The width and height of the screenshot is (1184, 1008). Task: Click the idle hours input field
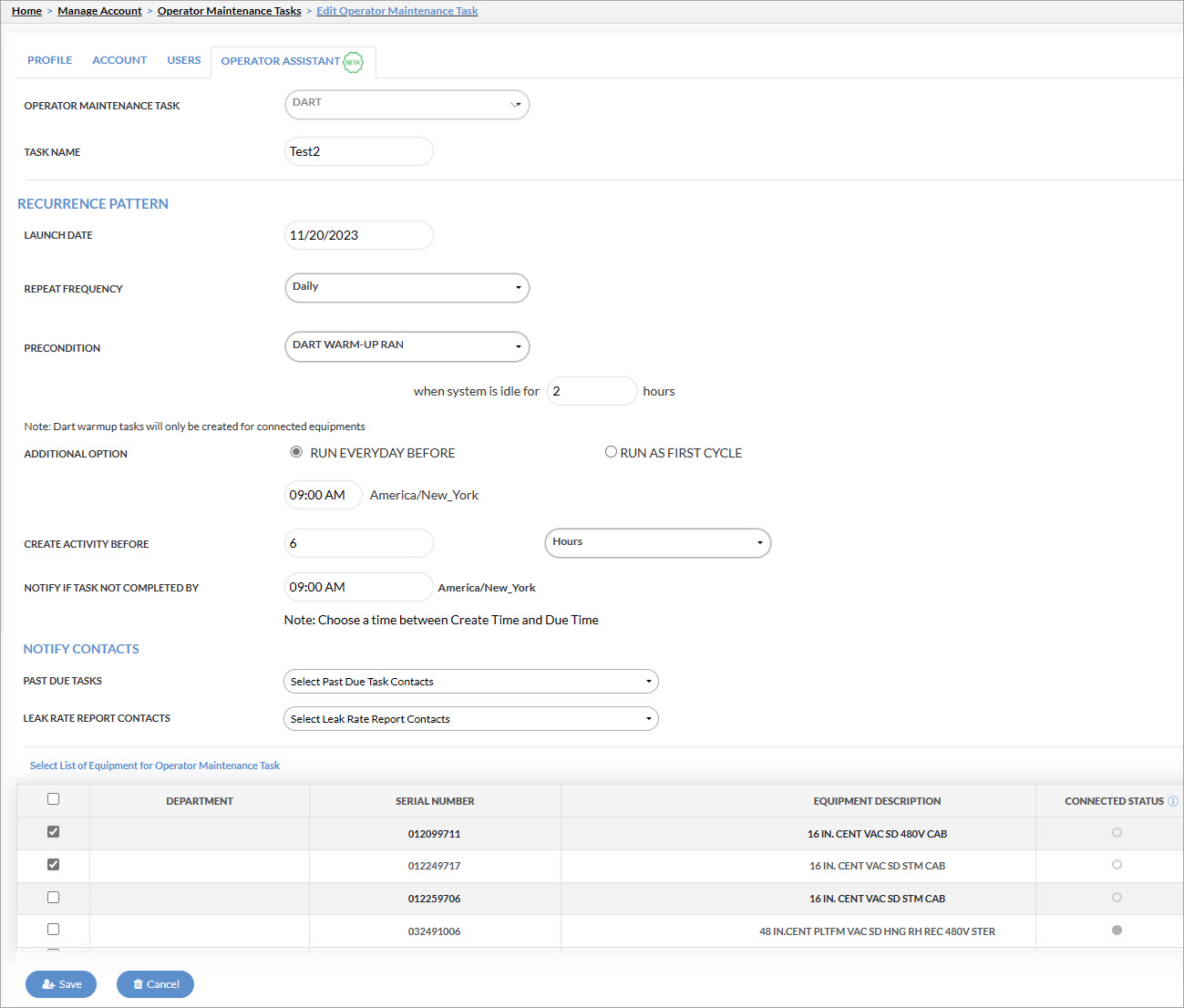592,391
